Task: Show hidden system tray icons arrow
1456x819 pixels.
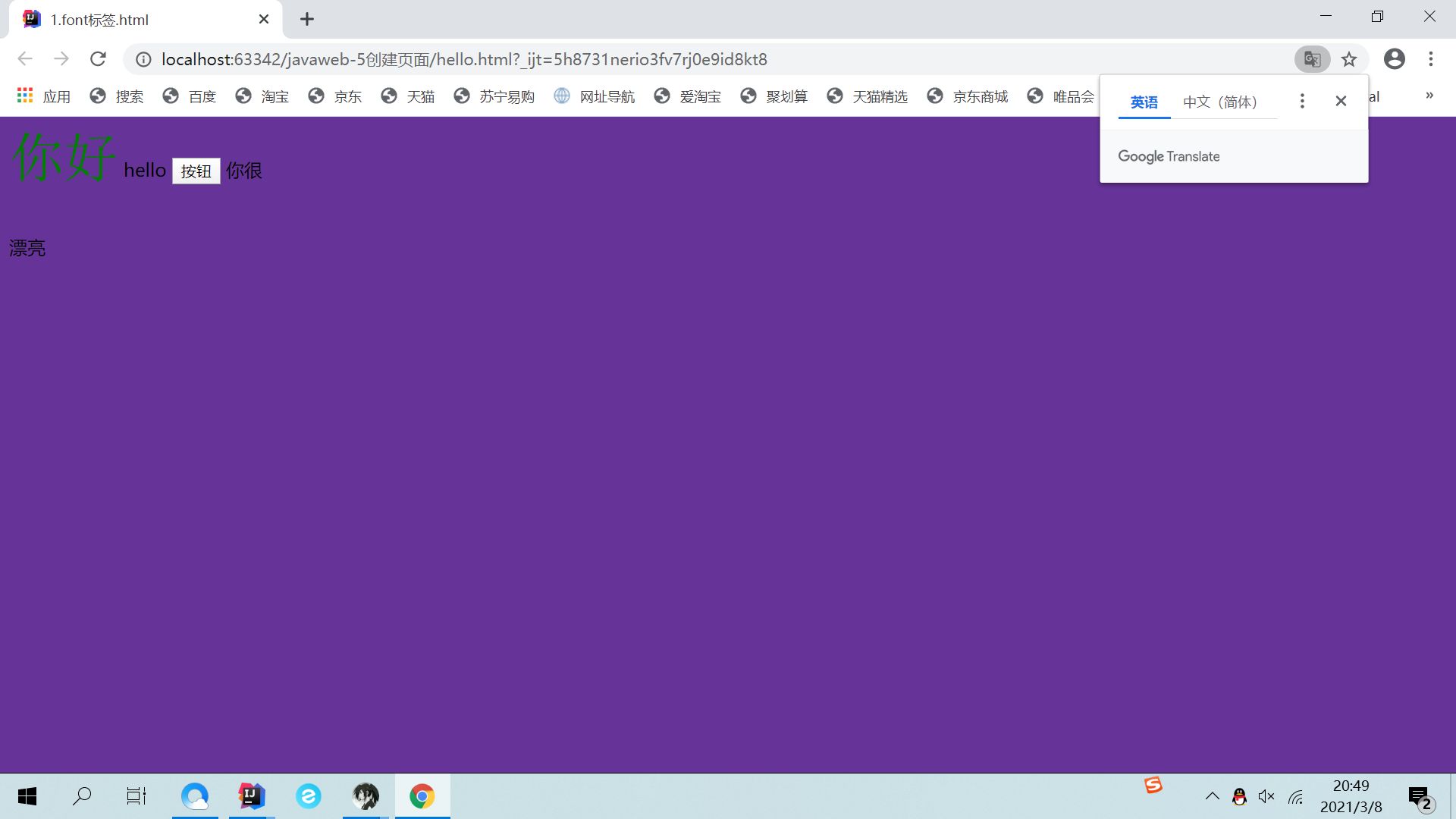Action: (x=1212, y=796)
